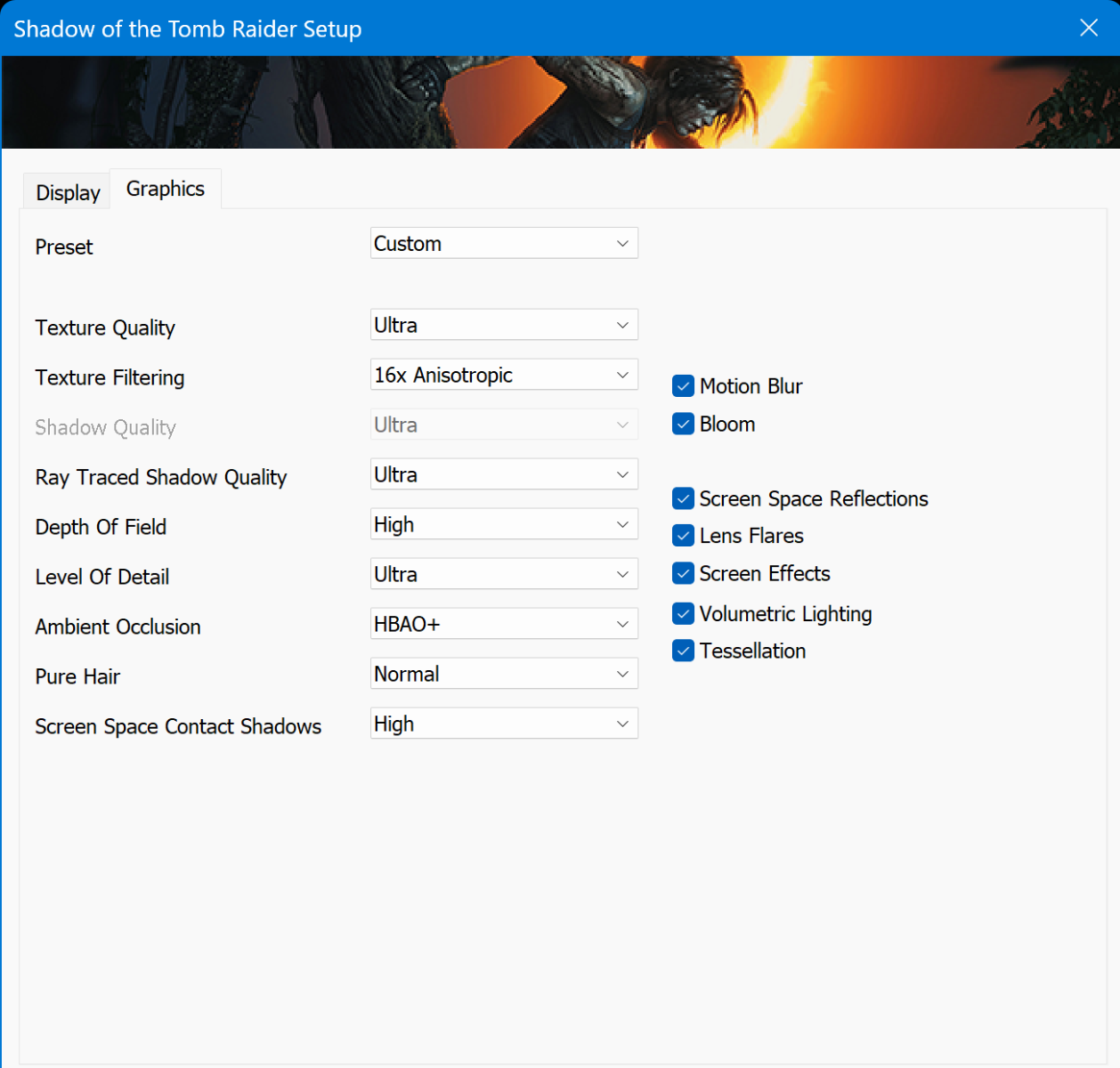Click the Pure Hair label

click(77, 676)
